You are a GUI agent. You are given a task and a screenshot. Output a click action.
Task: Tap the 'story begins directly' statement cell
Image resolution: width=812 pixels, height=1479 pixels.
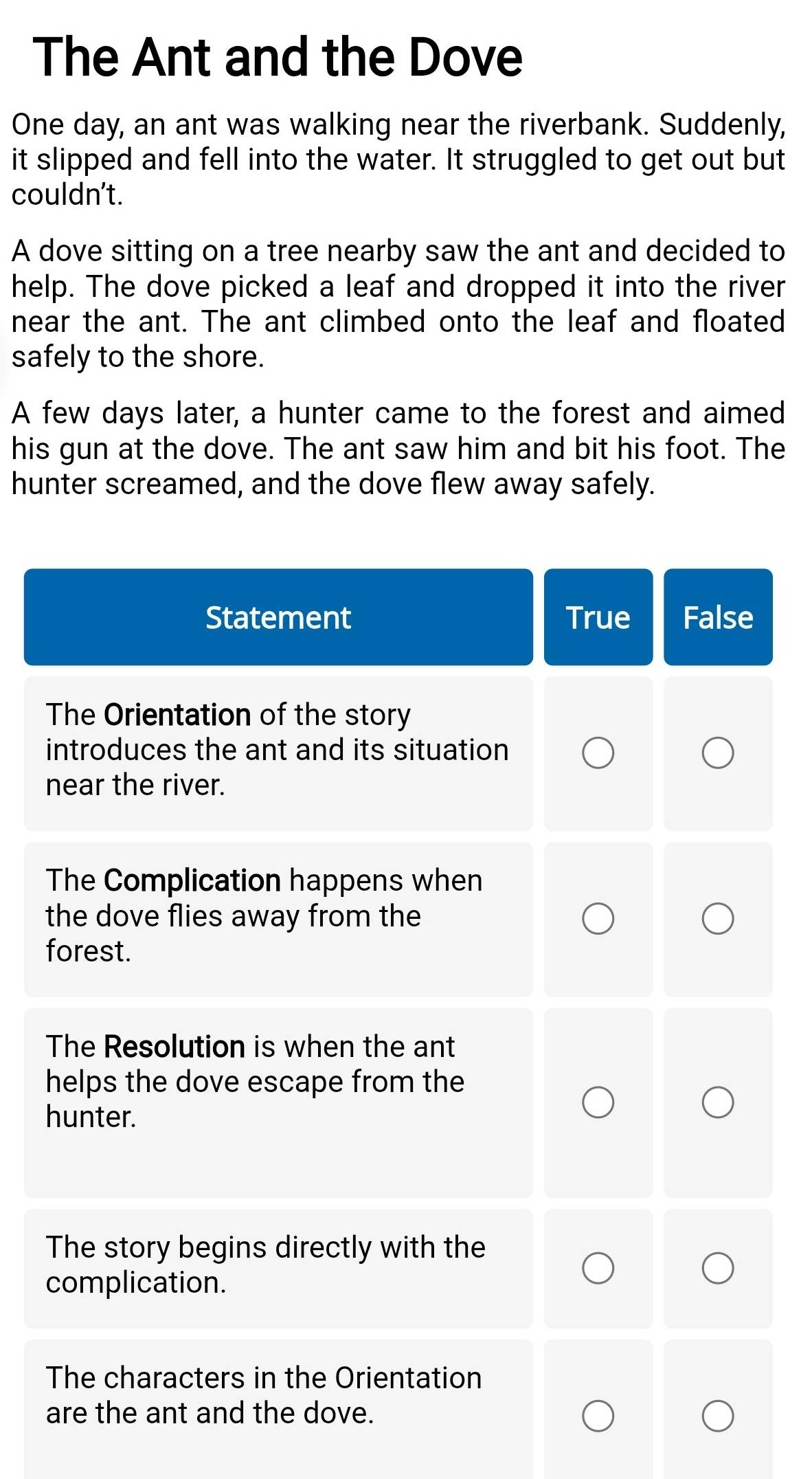coord(278,1268)
